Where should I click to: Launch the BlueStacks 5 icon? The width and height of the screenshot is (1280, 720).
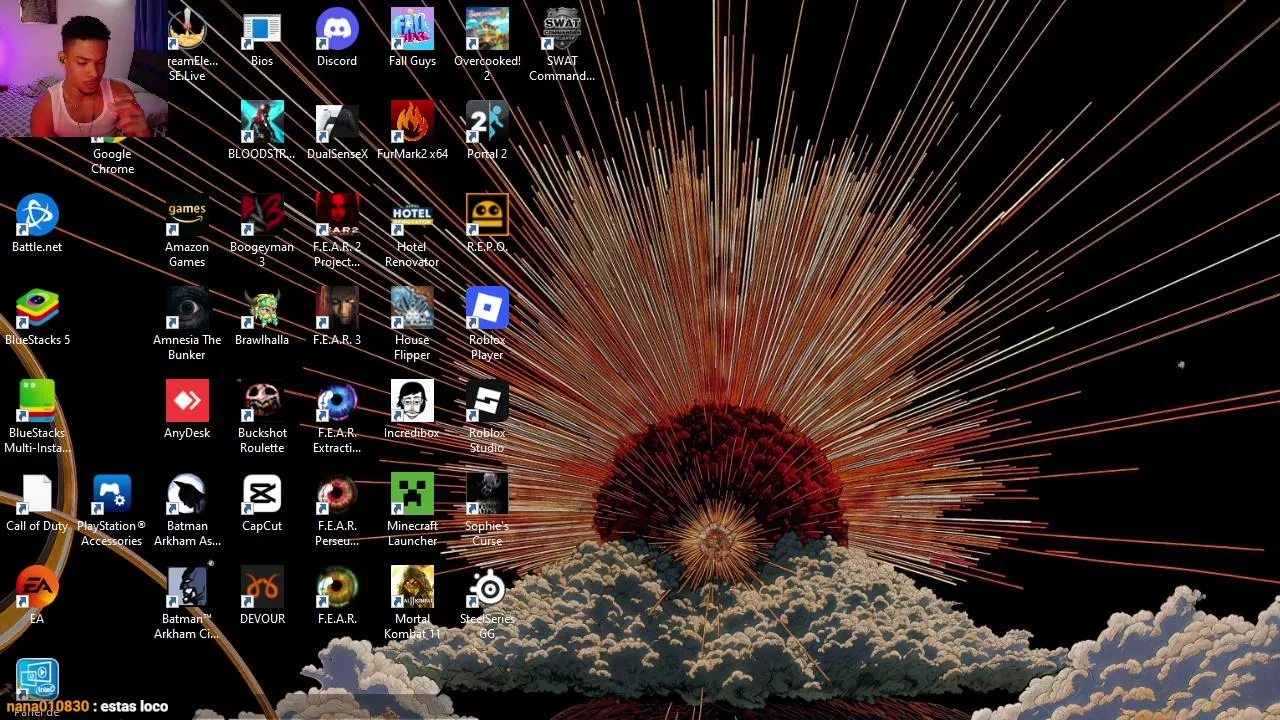click(x=37, y=318)
